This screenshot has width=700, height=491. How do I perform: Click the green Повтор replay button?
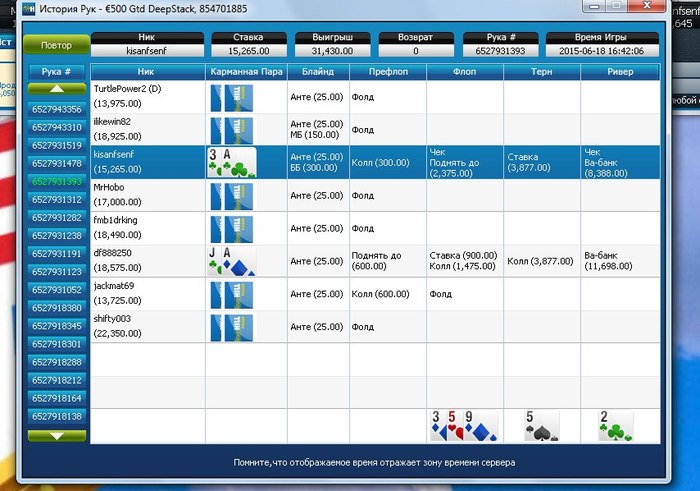[56, 45]
